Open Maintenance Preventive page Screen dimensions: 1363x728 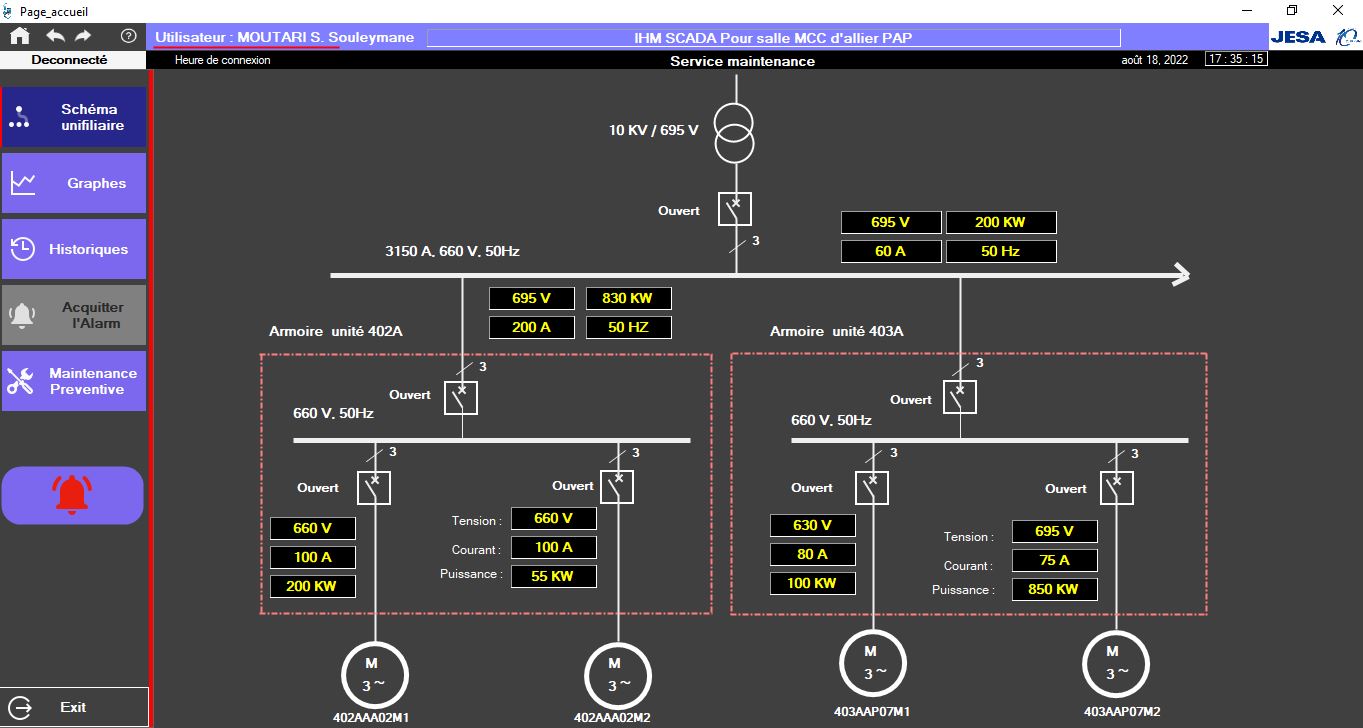pyautogui.click(x=74, y=381)
